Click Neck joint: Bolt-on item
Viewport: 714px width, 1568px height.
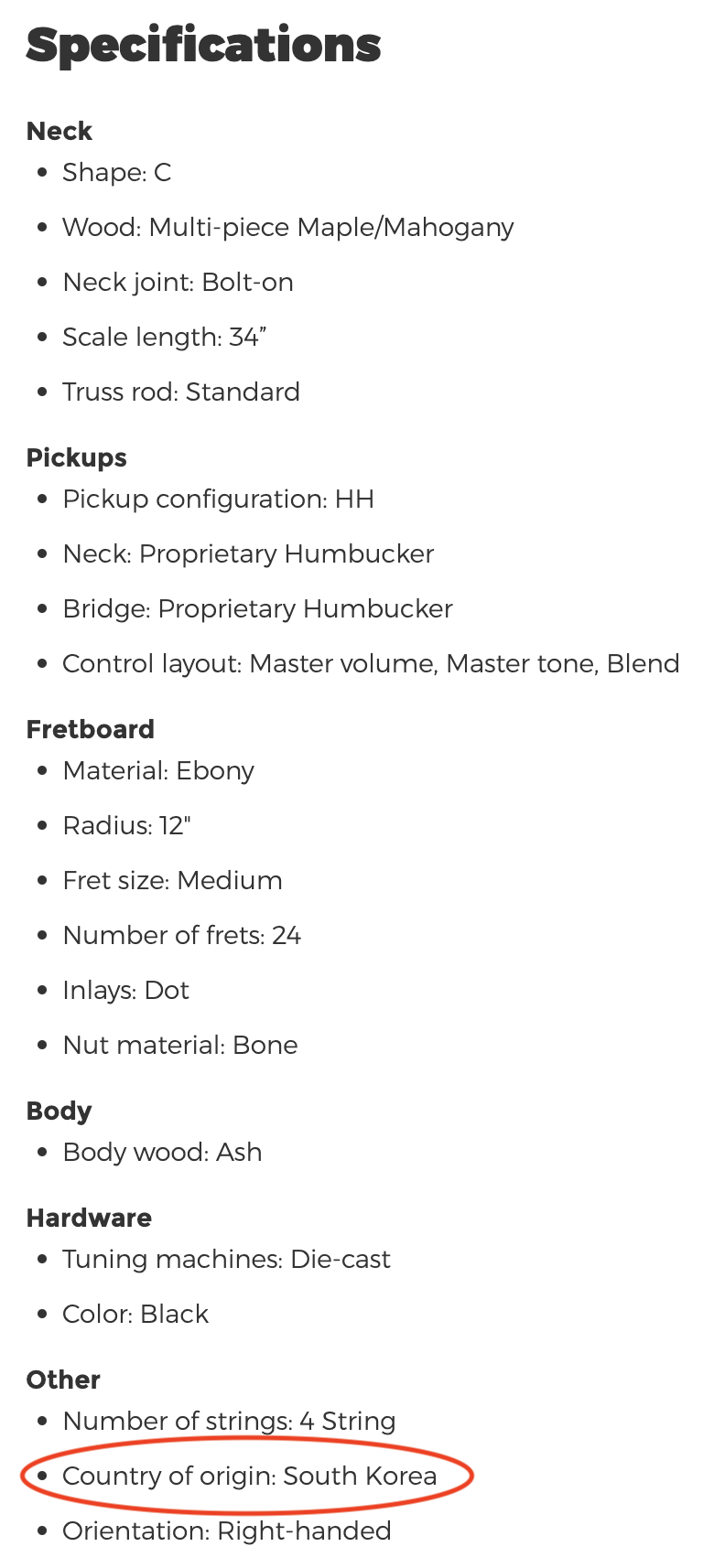(x=178, y=283)
